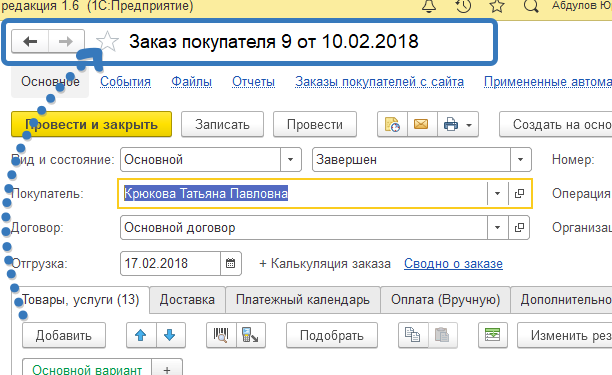Image resolution: width=612 pixels, height=375 pixels.
Task: Open Покупатель record with open icon
Action: point(519,194)
